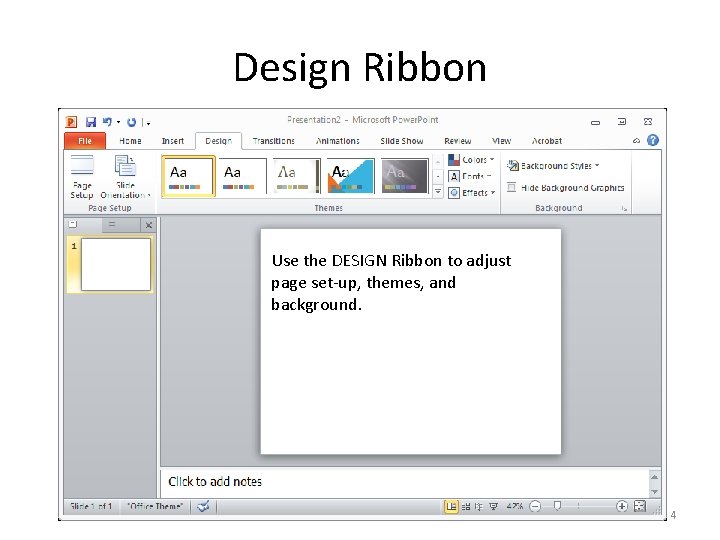Open the File tab
The height and width of the screenshot is (540, 720).
tap(85, 141)
